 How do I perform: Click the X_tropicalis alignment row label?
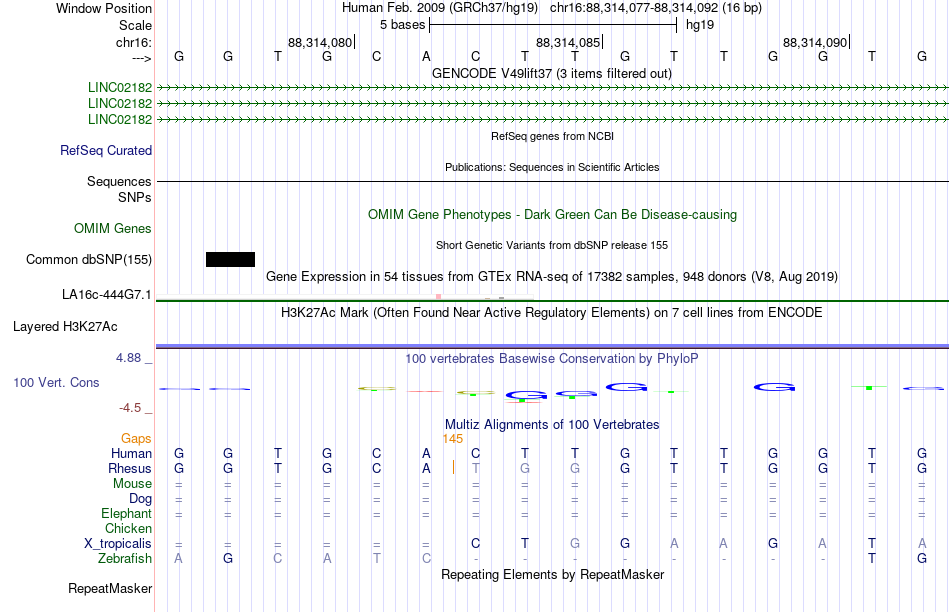[x=118, y=544]
